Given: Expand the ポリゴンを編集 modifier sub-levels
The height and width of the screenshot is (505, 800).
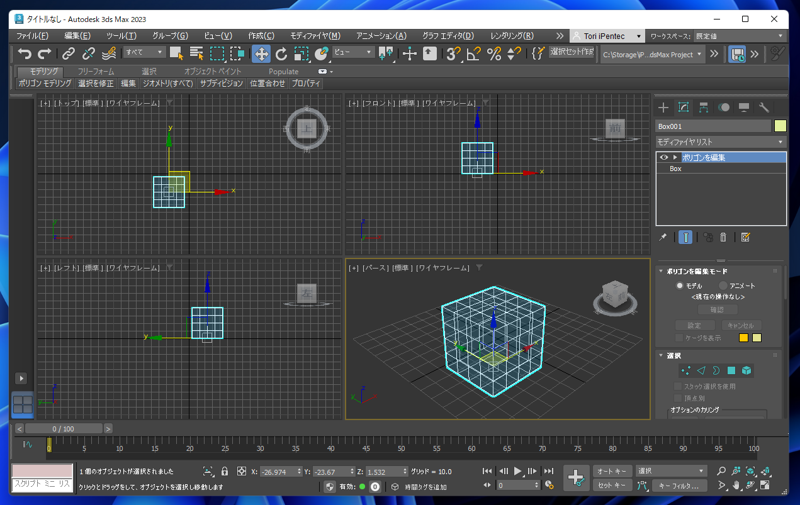Looking at the screenshot, I should [675, 157].
